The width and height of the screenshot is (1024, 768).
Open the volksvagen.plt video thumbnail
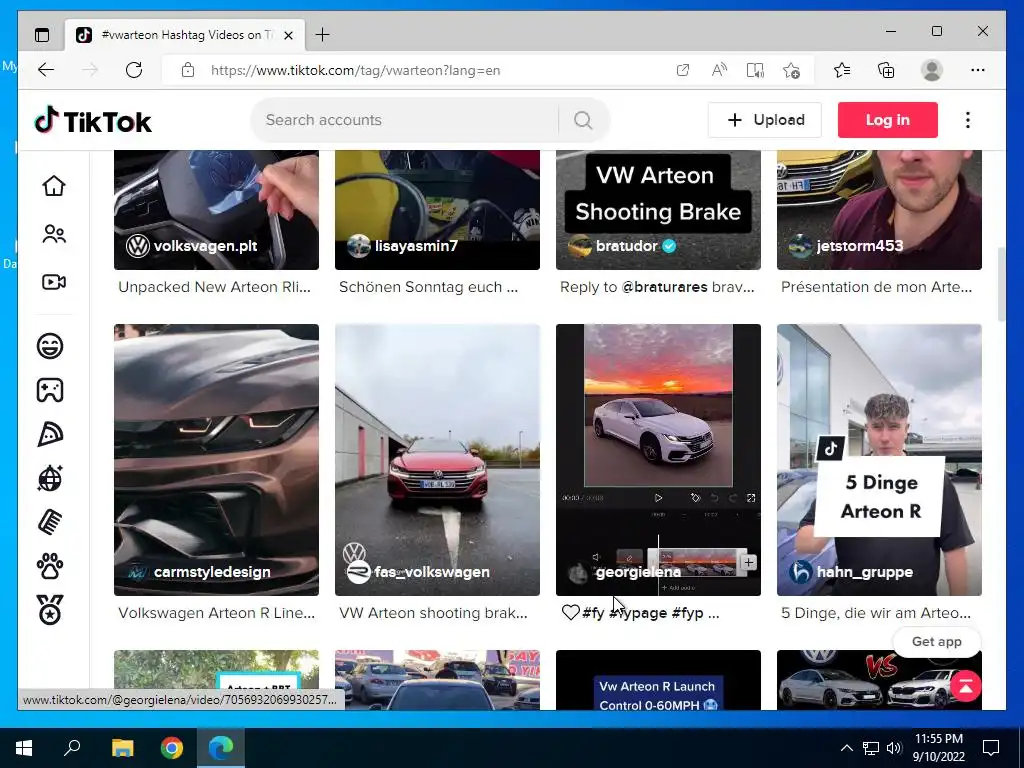(216, 209)
